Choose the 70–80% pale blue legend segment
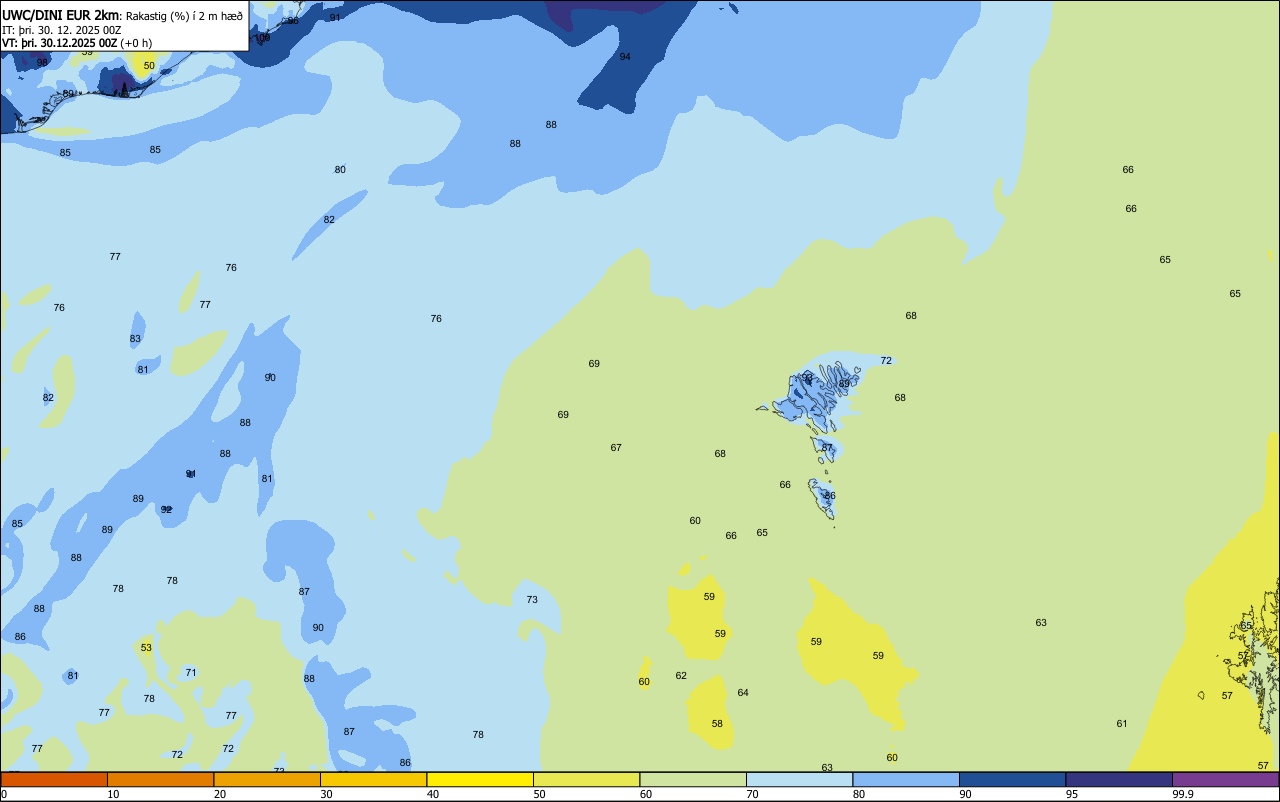The width and height of the screenshot is (1280, 802). point(799,779)
